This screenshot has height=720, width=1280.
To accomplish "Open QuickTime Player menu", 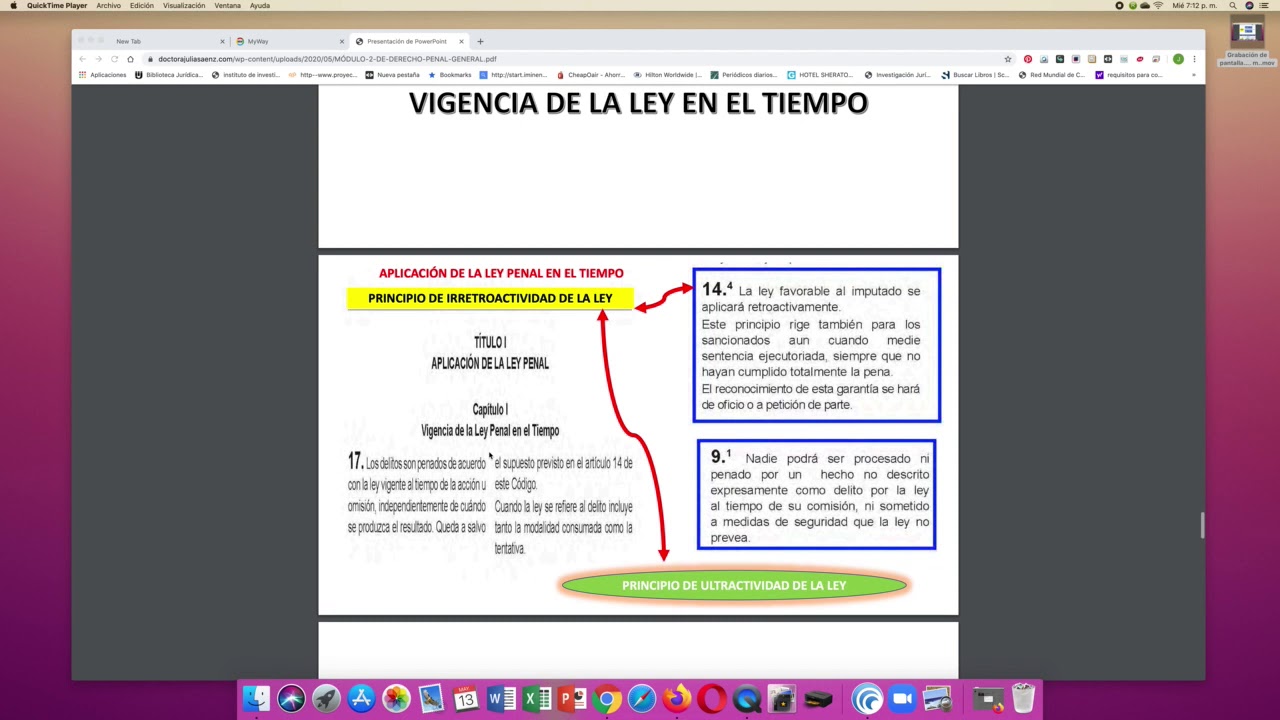I will pos(57,6).
